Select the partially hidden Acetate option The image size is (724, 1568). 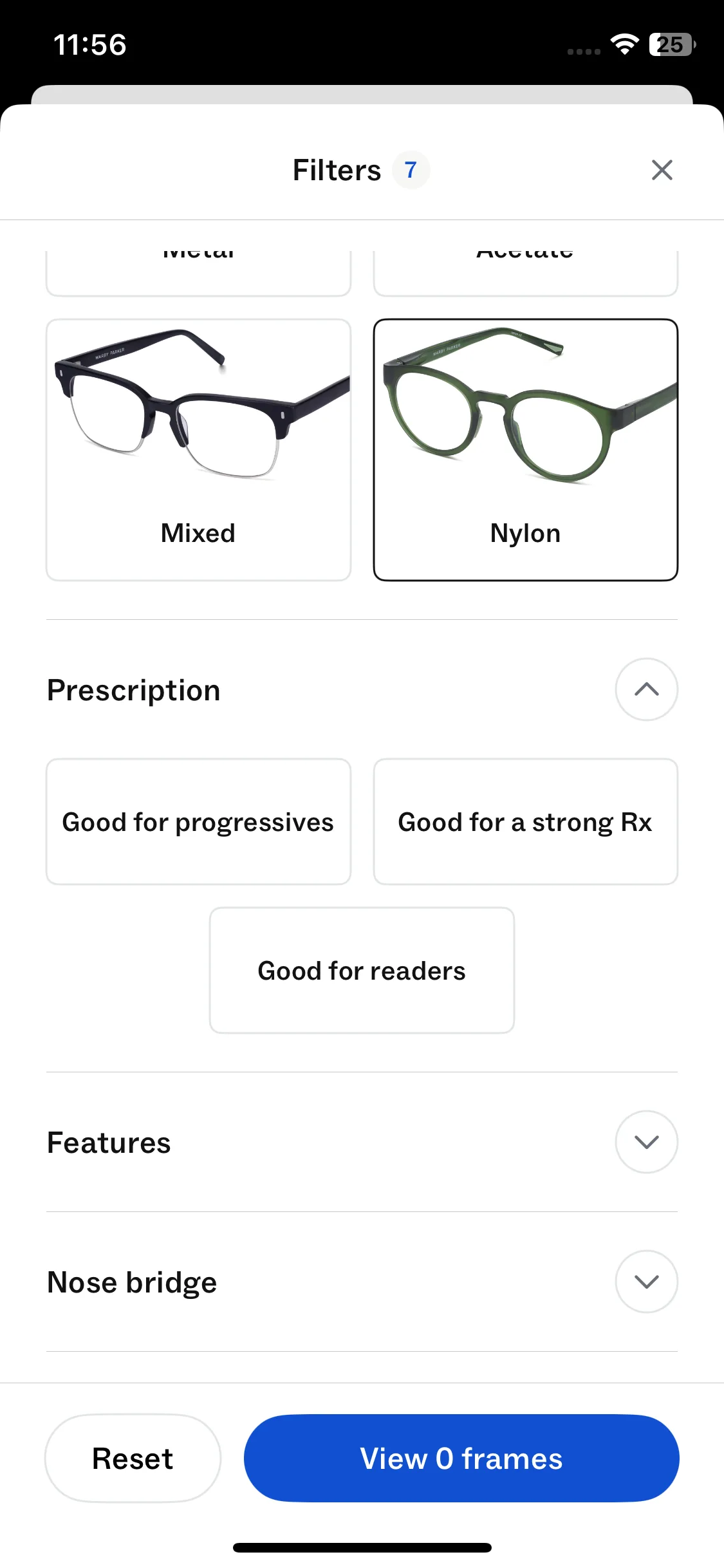click(x=525, y=272)
